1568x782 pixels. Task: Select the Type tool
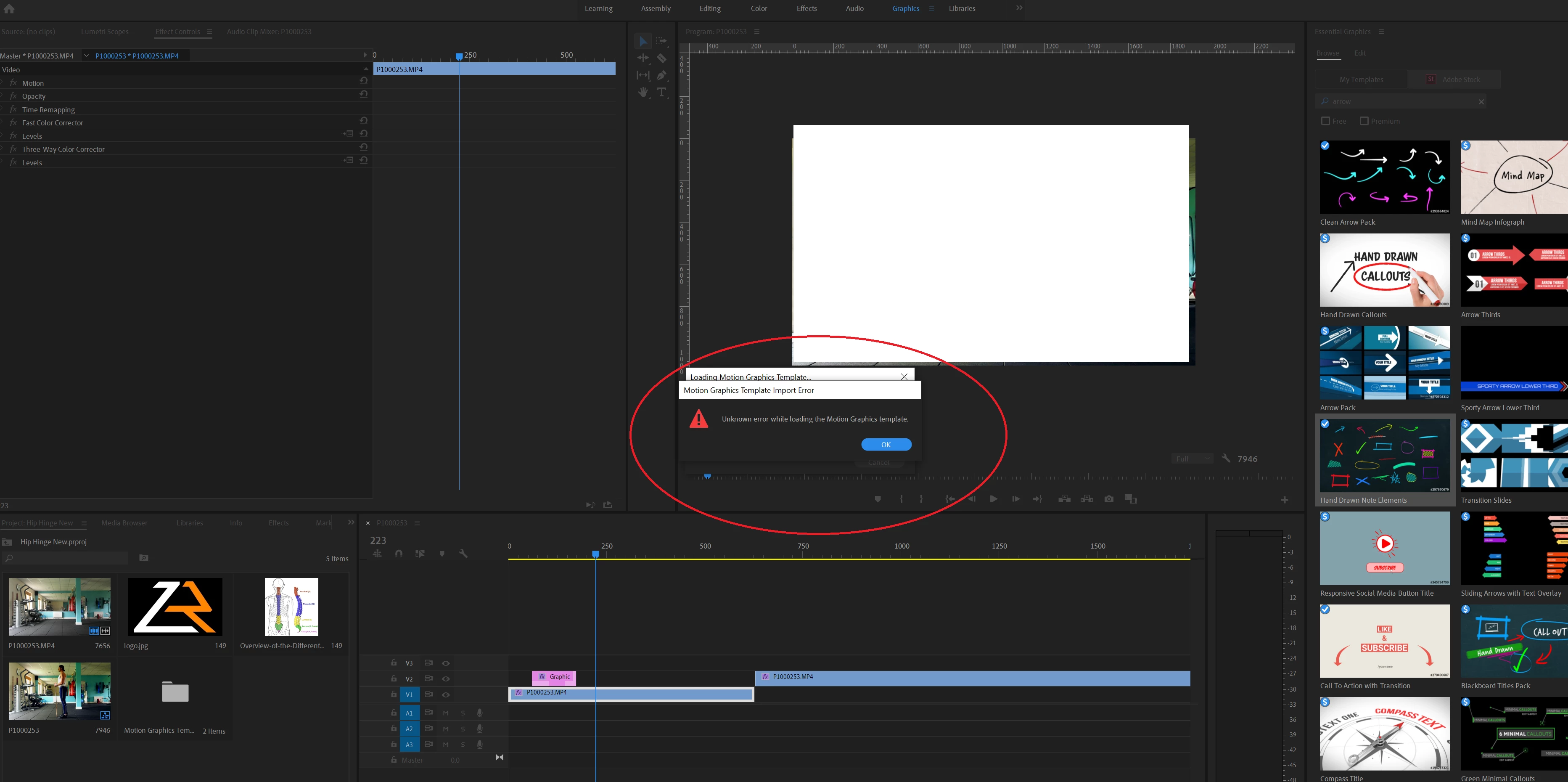click(x=662, y=93)
